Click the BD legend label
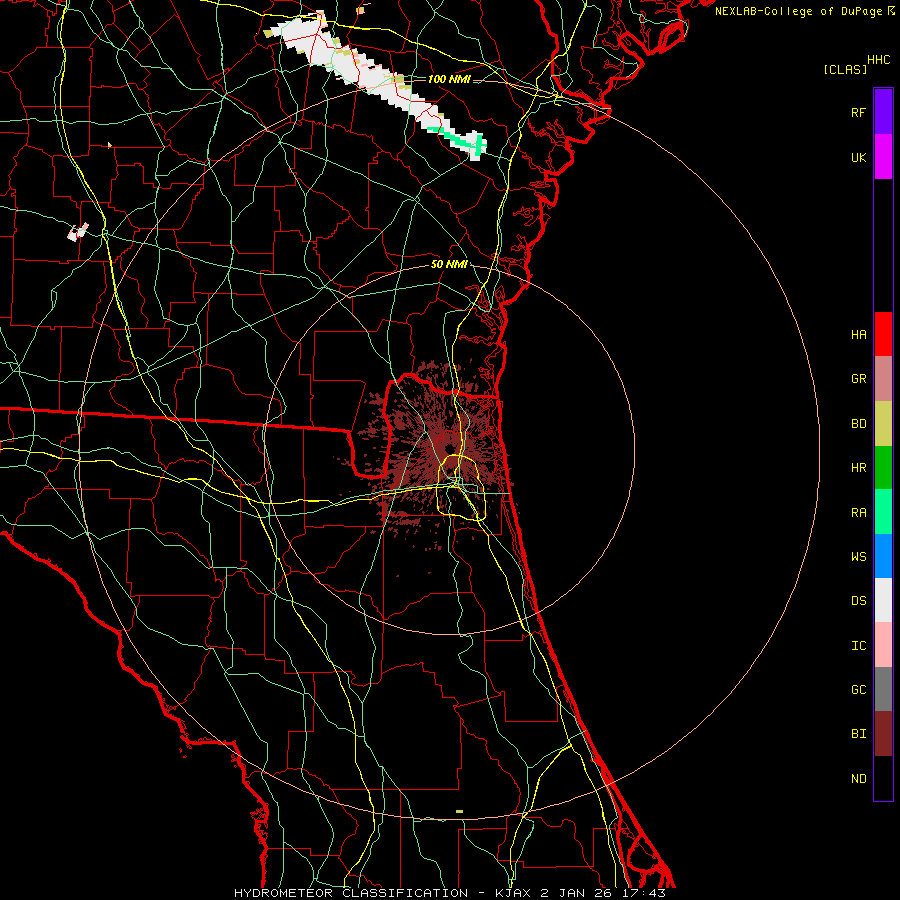 pos(859,424)
